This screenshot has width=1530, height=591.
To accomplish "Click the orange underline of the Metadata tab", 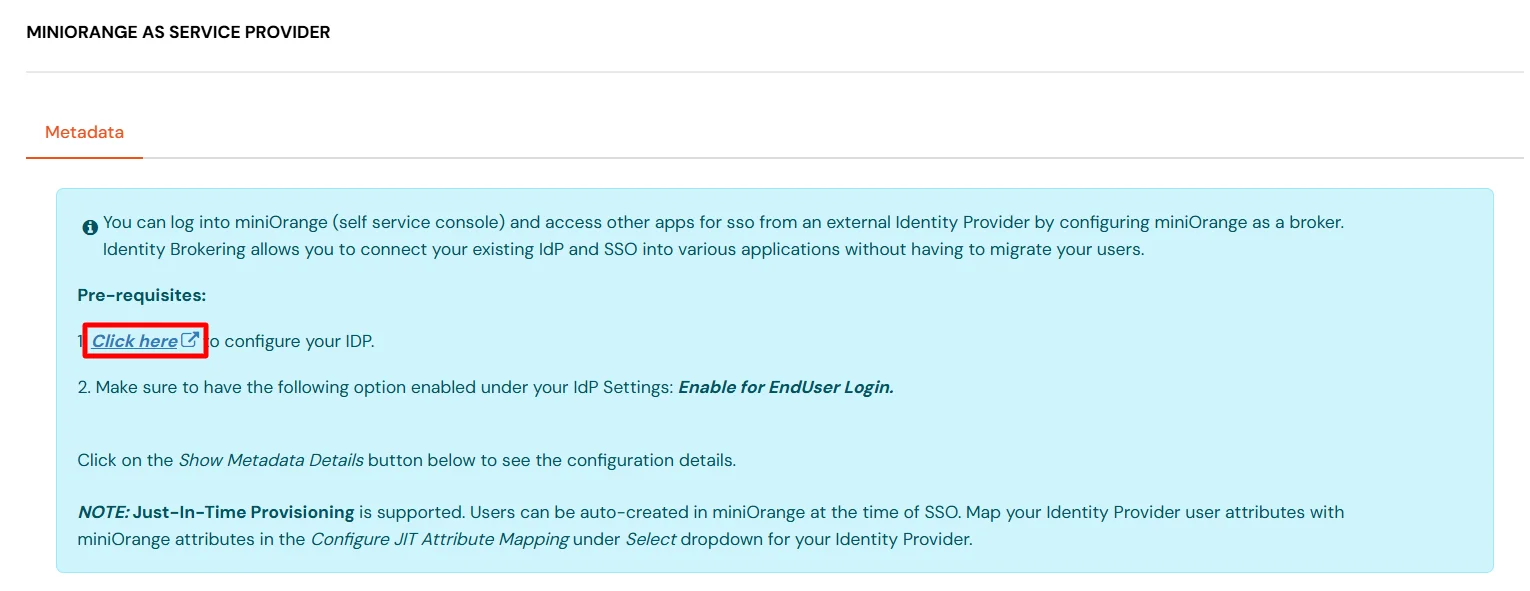I will (x=84, y=156).
